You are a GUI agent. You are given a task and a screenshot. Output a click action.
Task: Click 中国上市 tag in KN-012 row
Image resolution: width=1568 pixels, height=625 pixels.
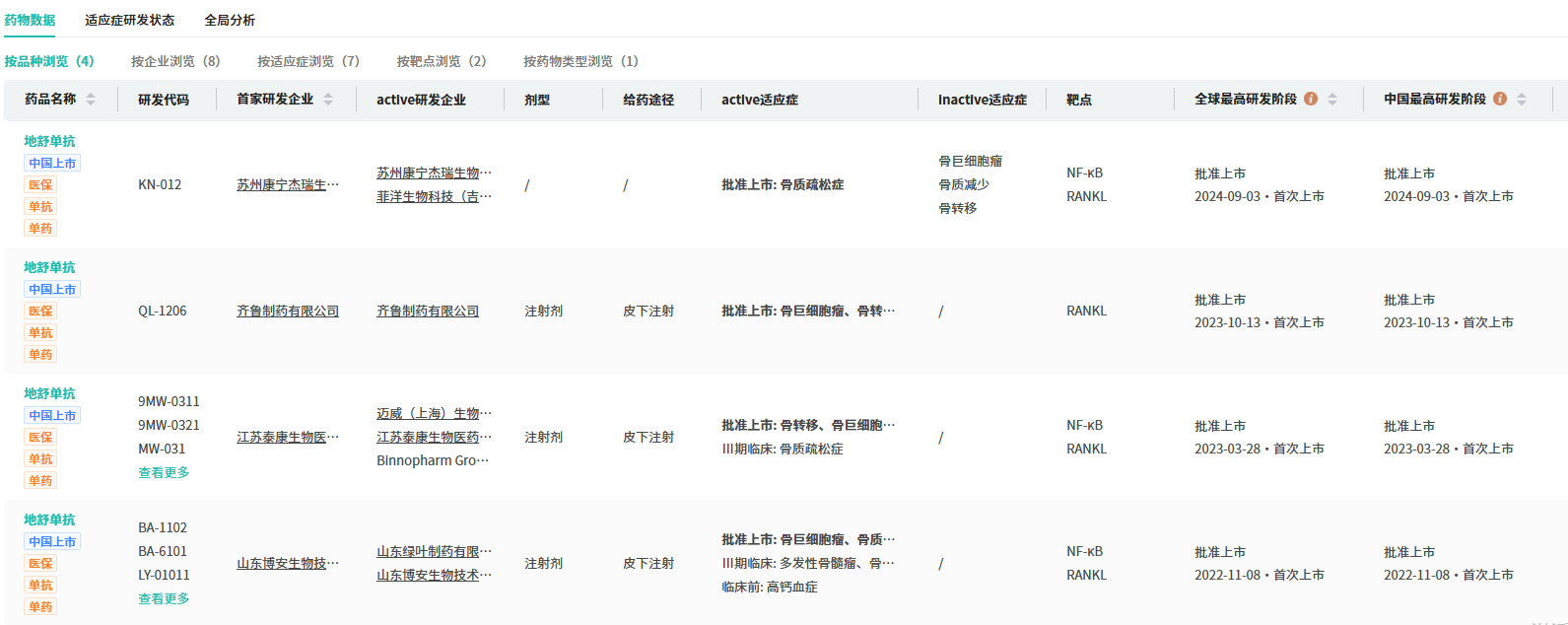[52, 163]
